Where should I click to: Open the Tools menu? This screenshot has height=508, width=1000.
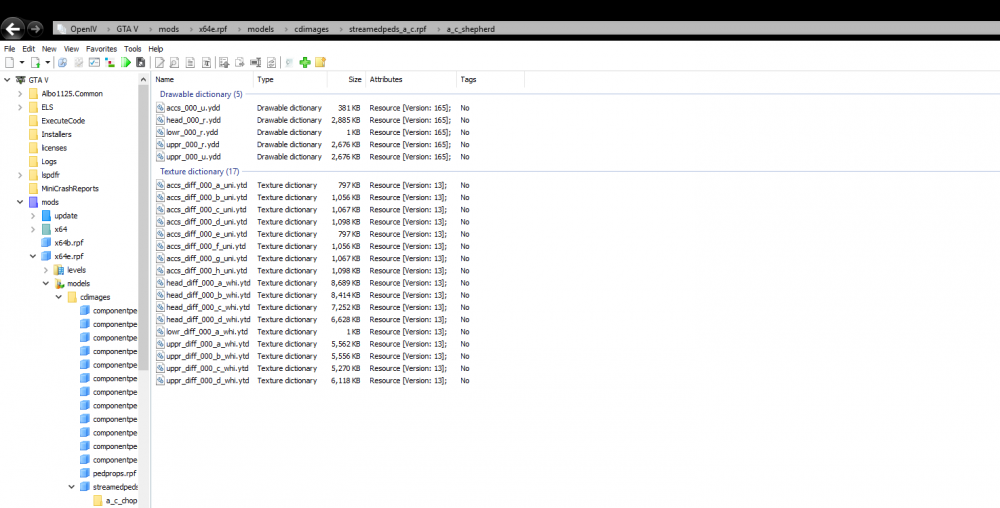[x=133, y=48]
